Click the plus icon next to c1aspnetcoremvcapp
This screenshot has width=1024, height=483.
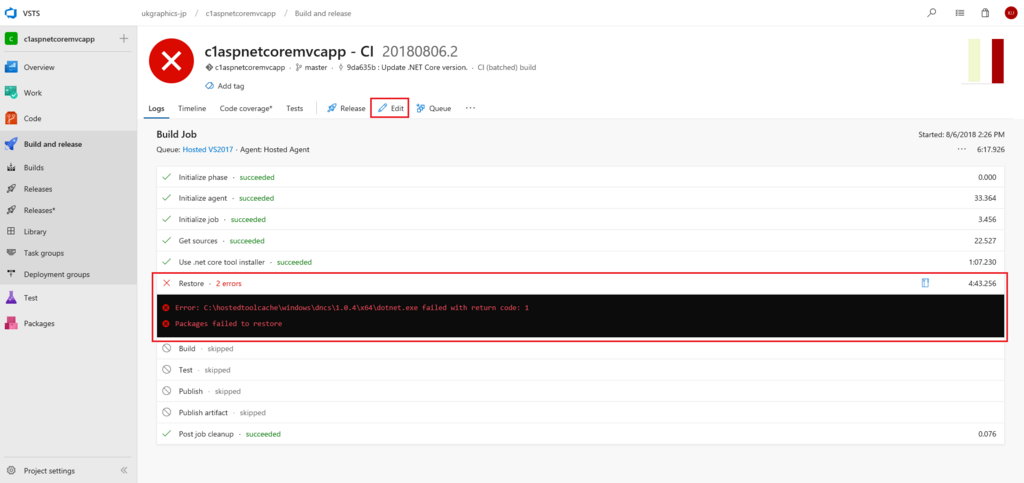tap(124, 39)
